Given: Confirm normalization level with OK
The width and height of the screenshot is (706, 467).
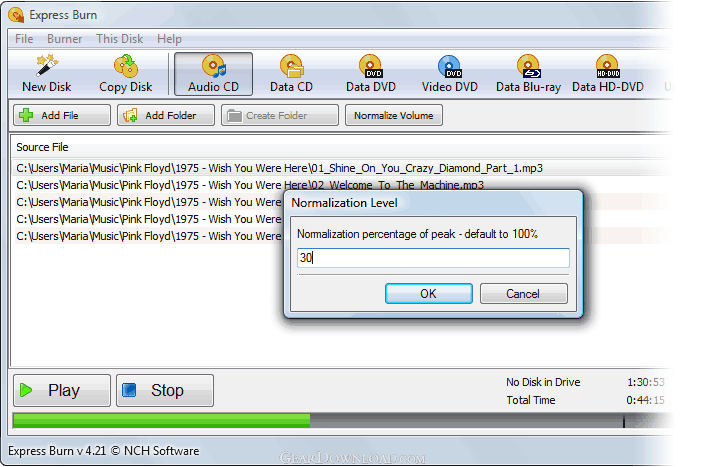Looking at the screenshot, I should [429, 294].
